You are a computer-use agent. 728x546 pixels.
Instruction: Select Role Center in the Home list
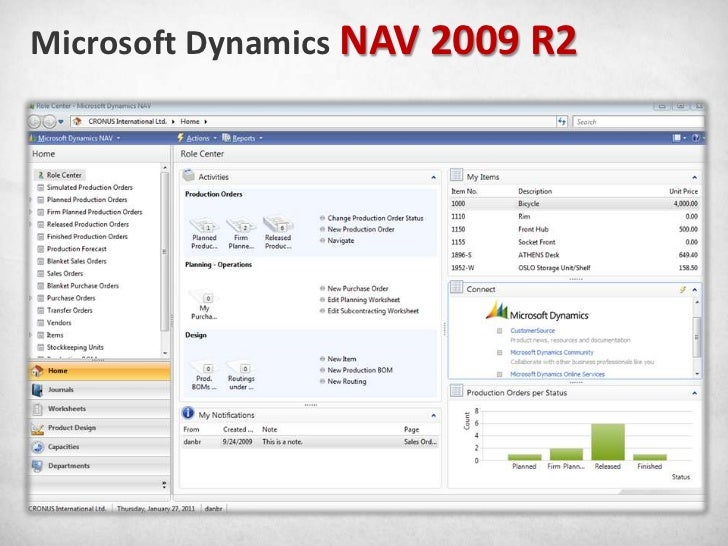[59, 175]
